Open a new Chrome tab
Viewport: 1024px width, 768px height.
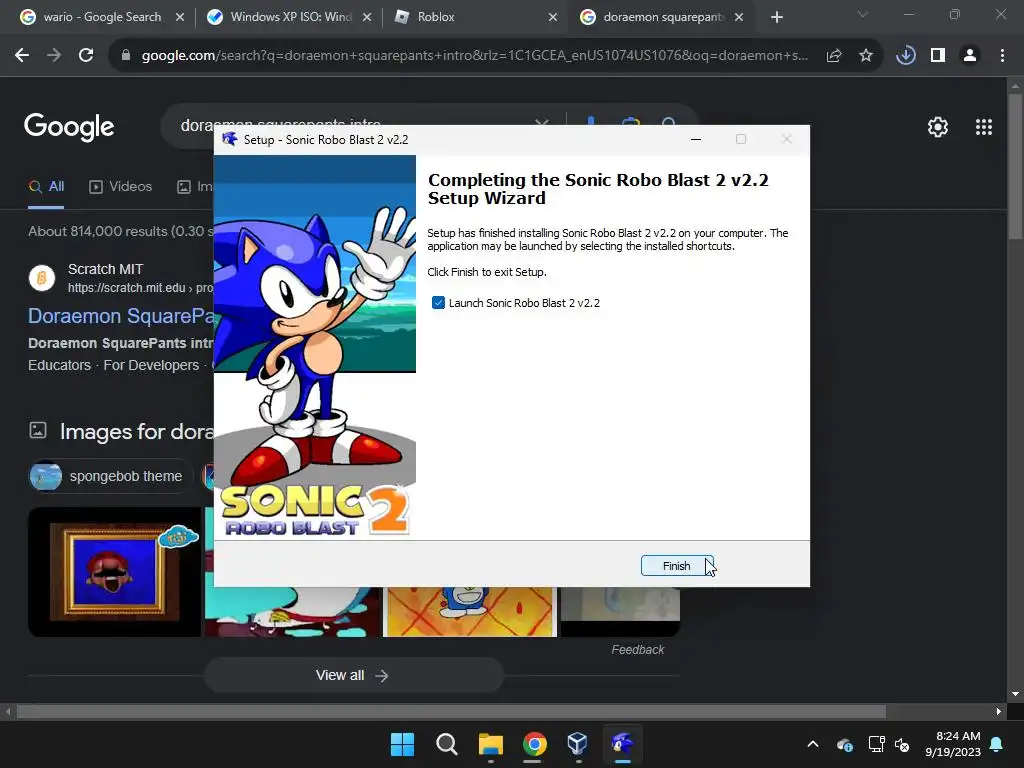(x=776, y=17)
